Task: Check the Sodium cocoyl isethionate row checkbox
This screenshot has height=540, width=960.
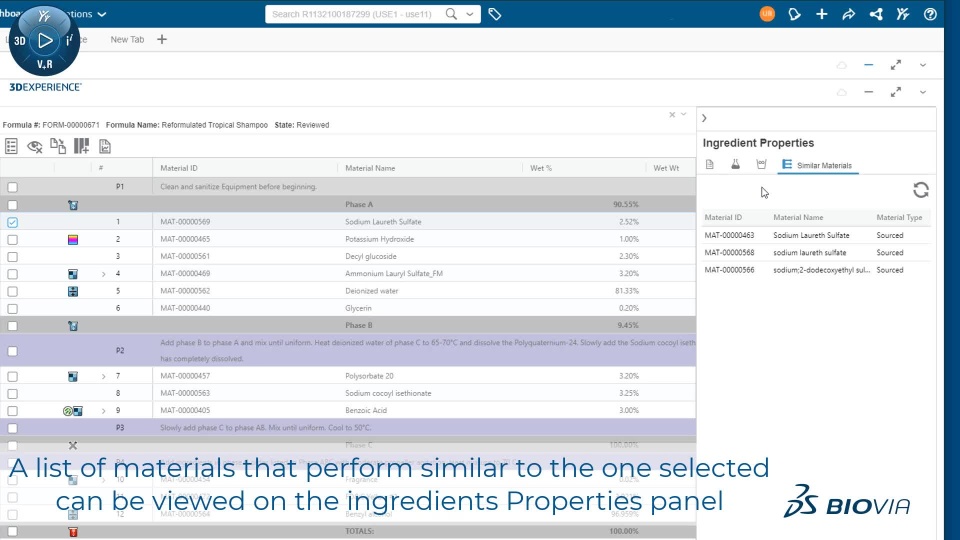Action: (x=13, y=393)
